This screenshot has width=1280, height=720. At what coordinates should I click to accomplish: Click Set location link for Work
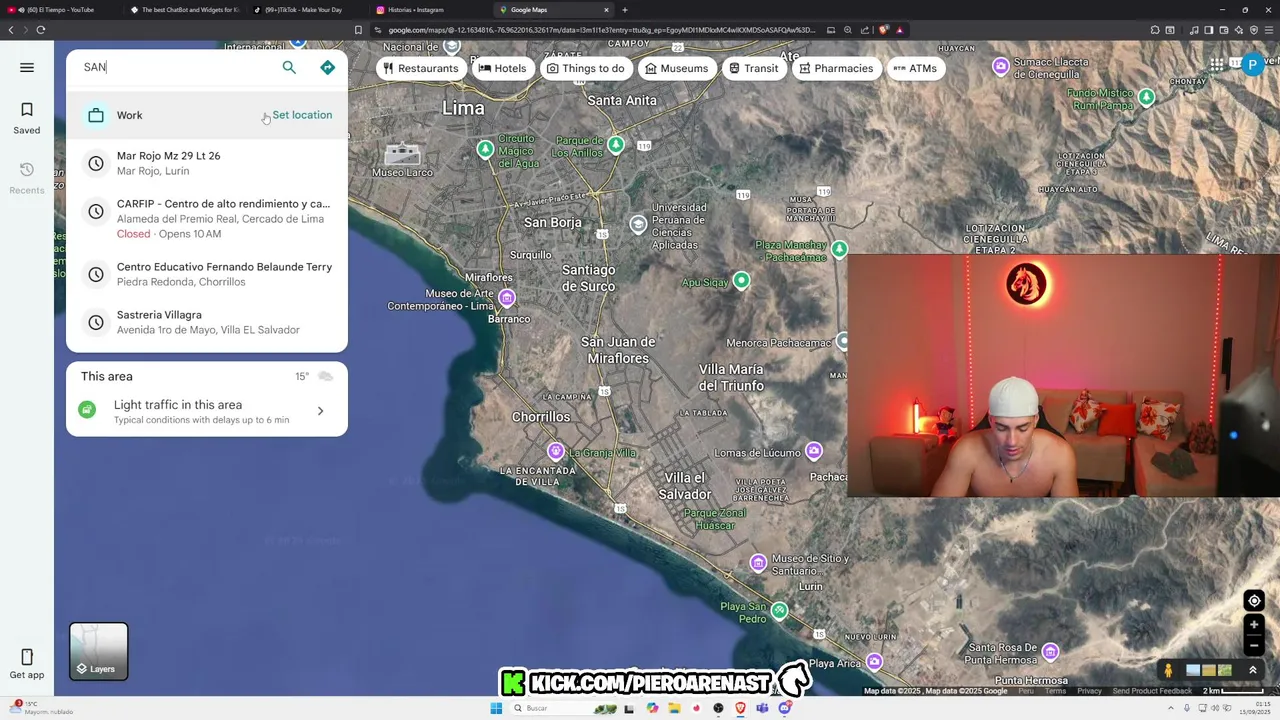tap(302, 115)
